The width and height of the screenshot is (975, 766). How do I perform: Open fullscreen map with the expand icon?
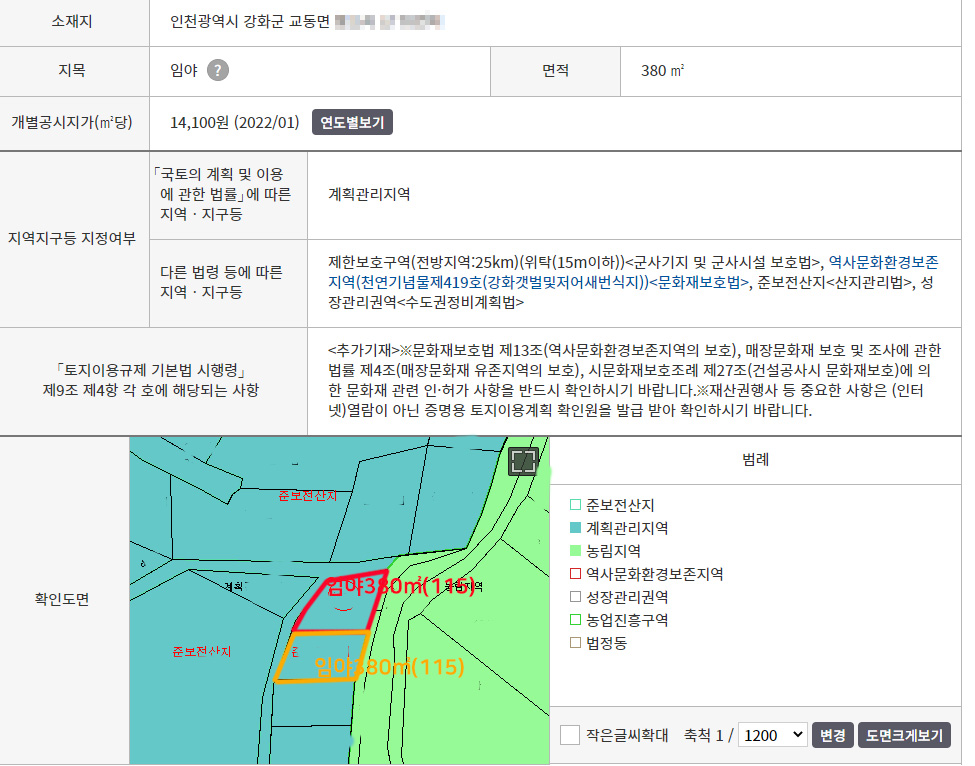pos(524,461)
